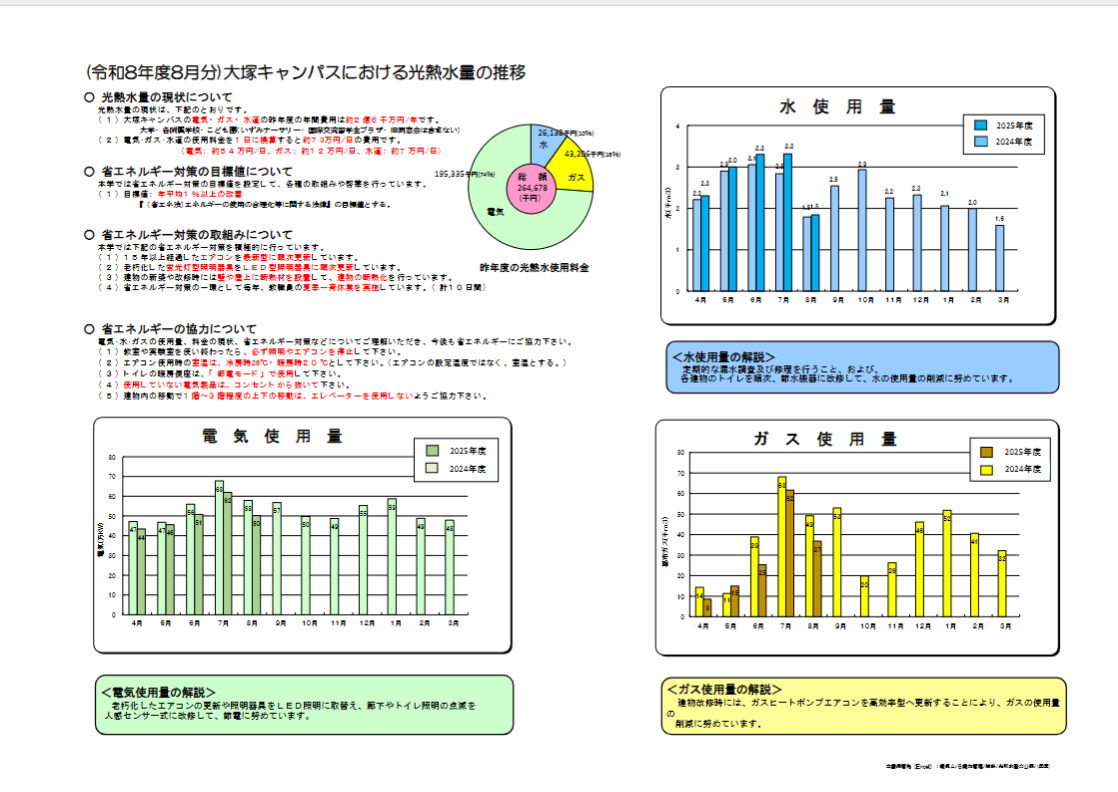Click the heading 省エネルギーの協力について
Viewport: 1118px width, 792px height.
click(x=179, y=329)
